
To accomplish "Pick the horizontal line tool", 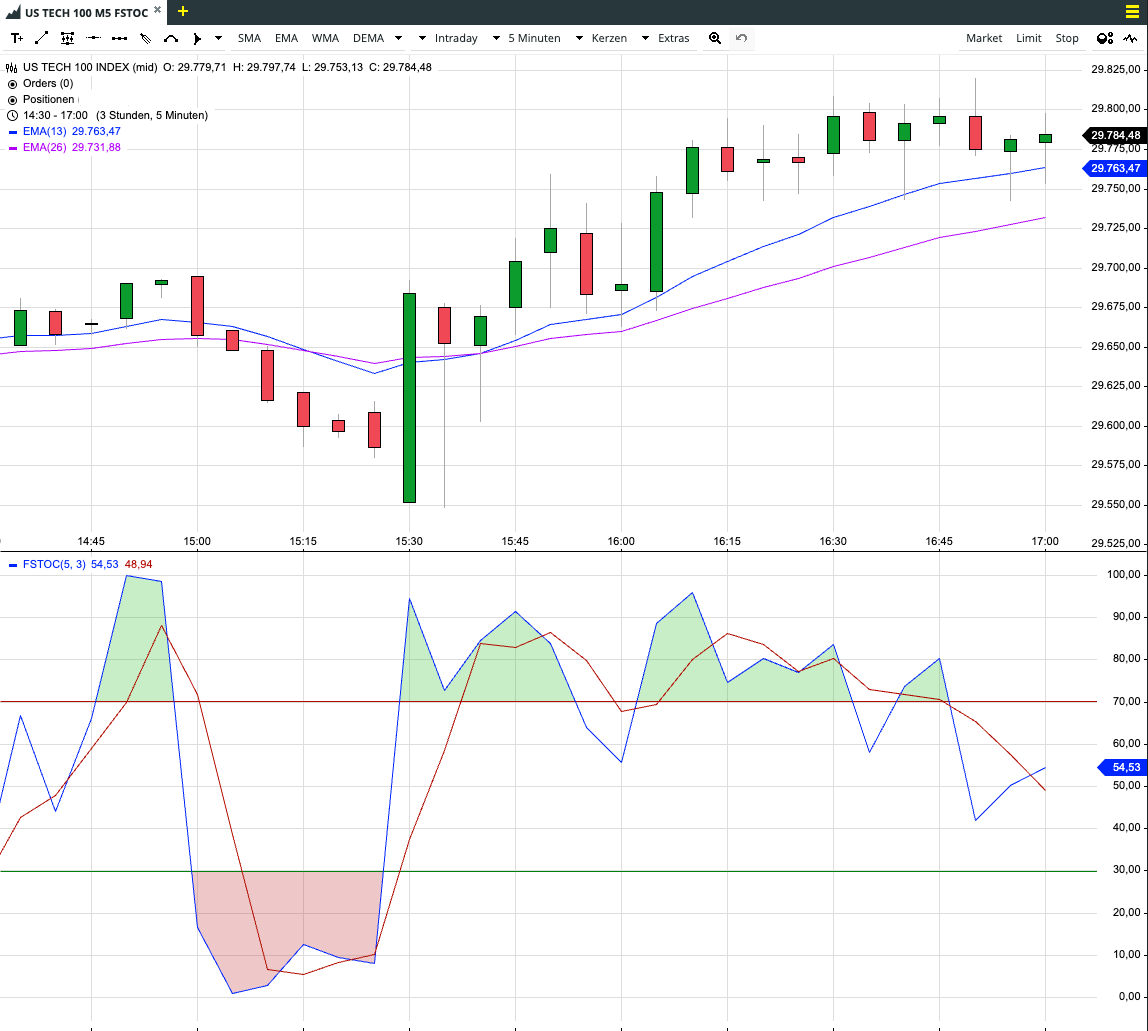I will 93,38.
